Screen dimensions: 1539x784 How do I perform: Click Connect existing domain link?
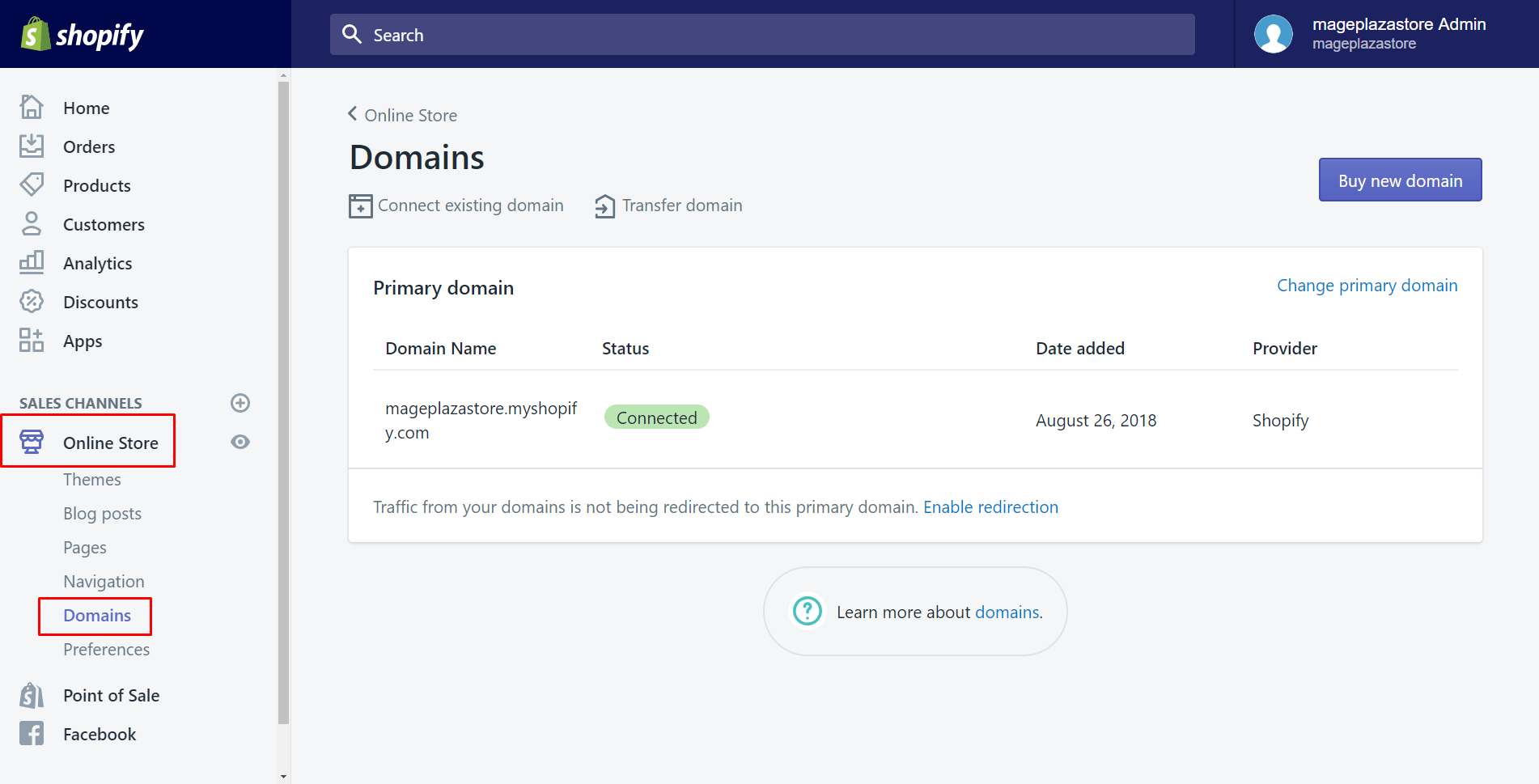pos(470,206)
